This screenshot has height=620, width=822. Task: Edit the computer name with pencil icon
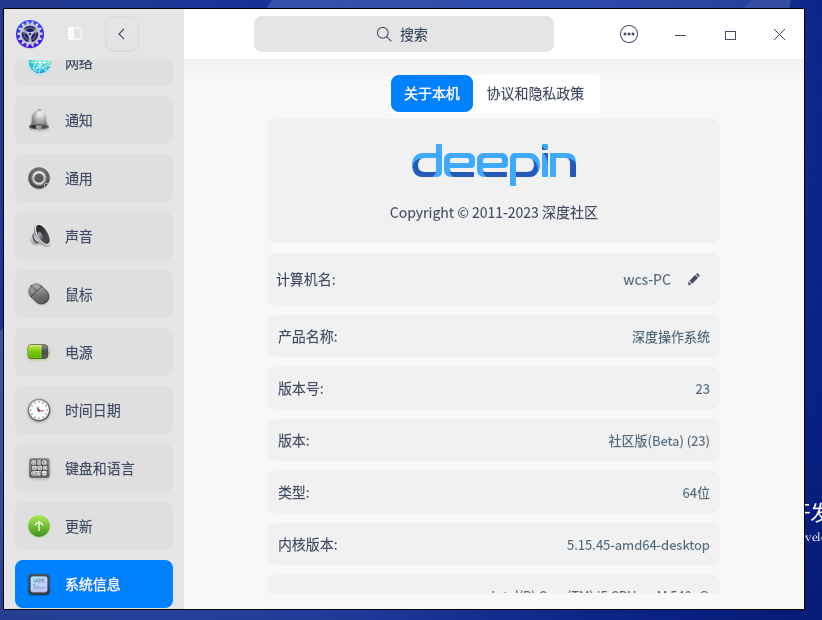[694, 279]
